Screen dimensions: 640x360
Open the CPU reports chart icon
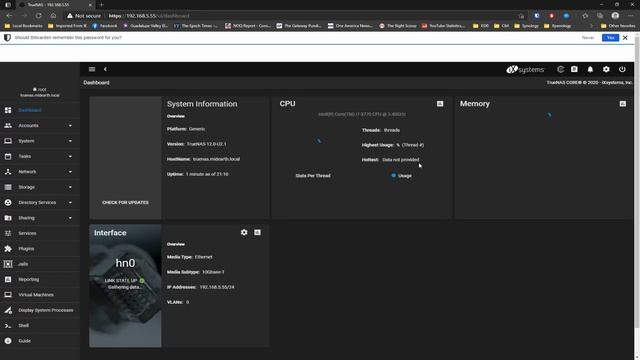coord(440,104)
